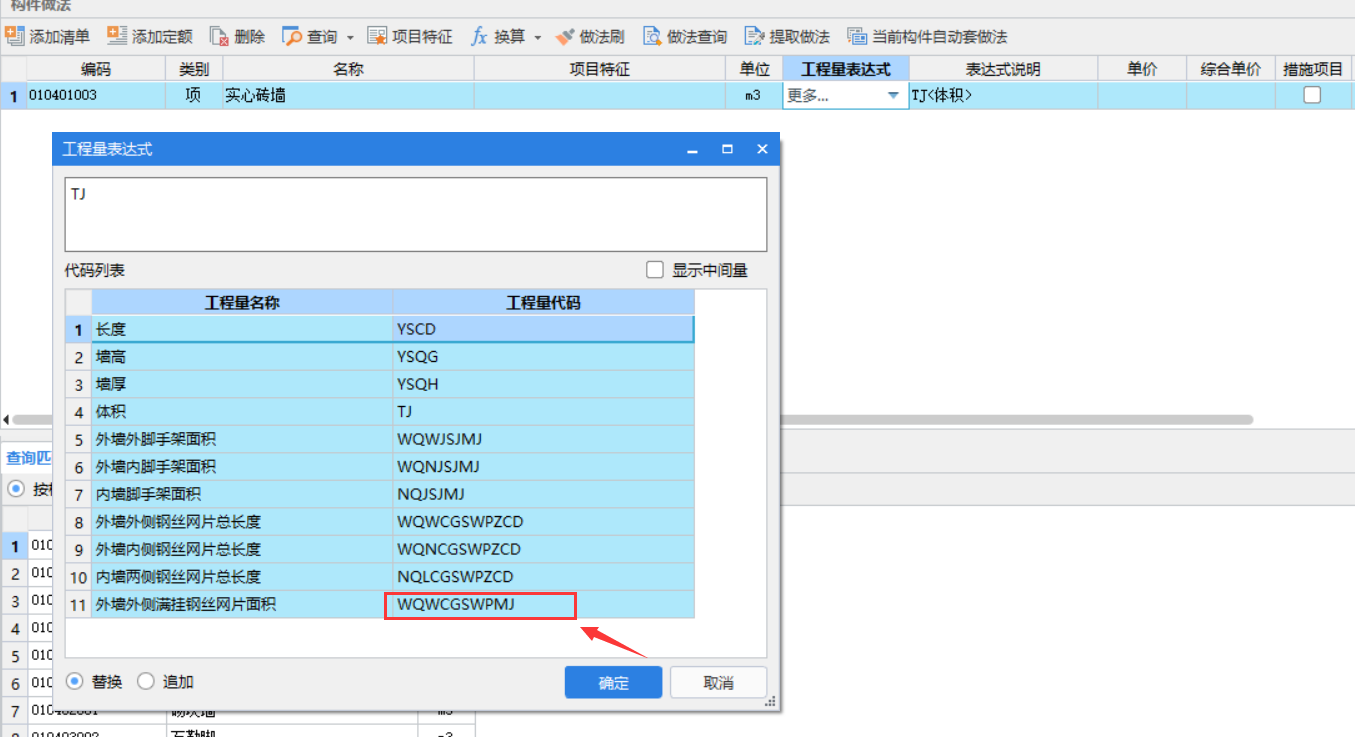Click the 做法查询 toolbar icon
Image resolution: width=1355 pixels, height=737 pixels.
(652, 37)
